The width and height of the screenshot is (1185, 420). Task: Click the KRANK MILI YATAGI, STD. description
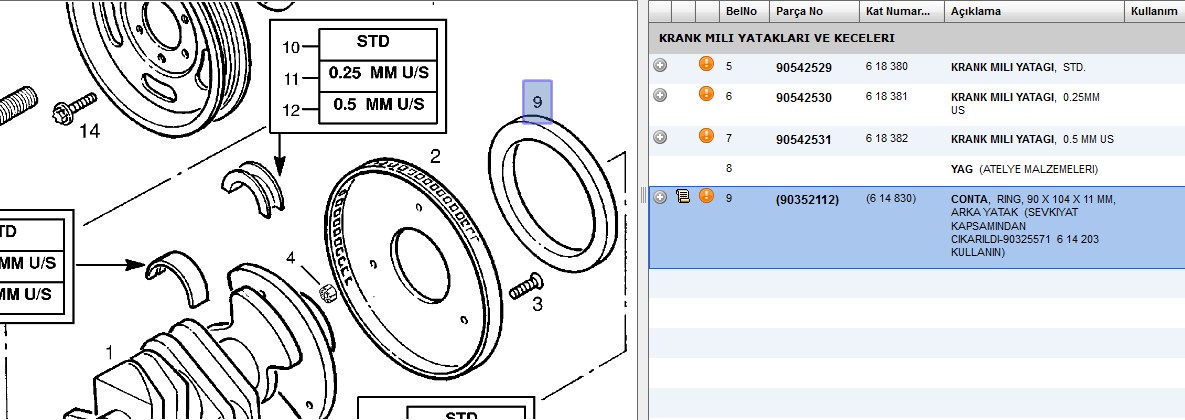tap(1019, 67)
